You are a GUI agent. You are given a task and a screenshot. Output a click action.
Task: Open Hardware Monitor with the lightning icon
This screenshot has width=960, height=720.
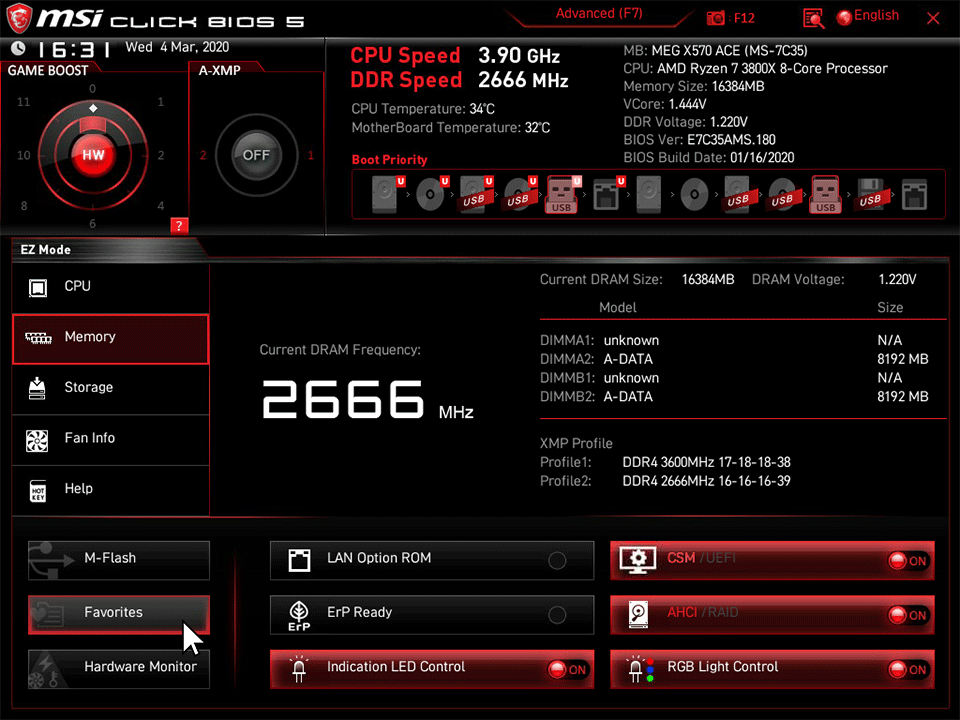[x=118, y=667]
